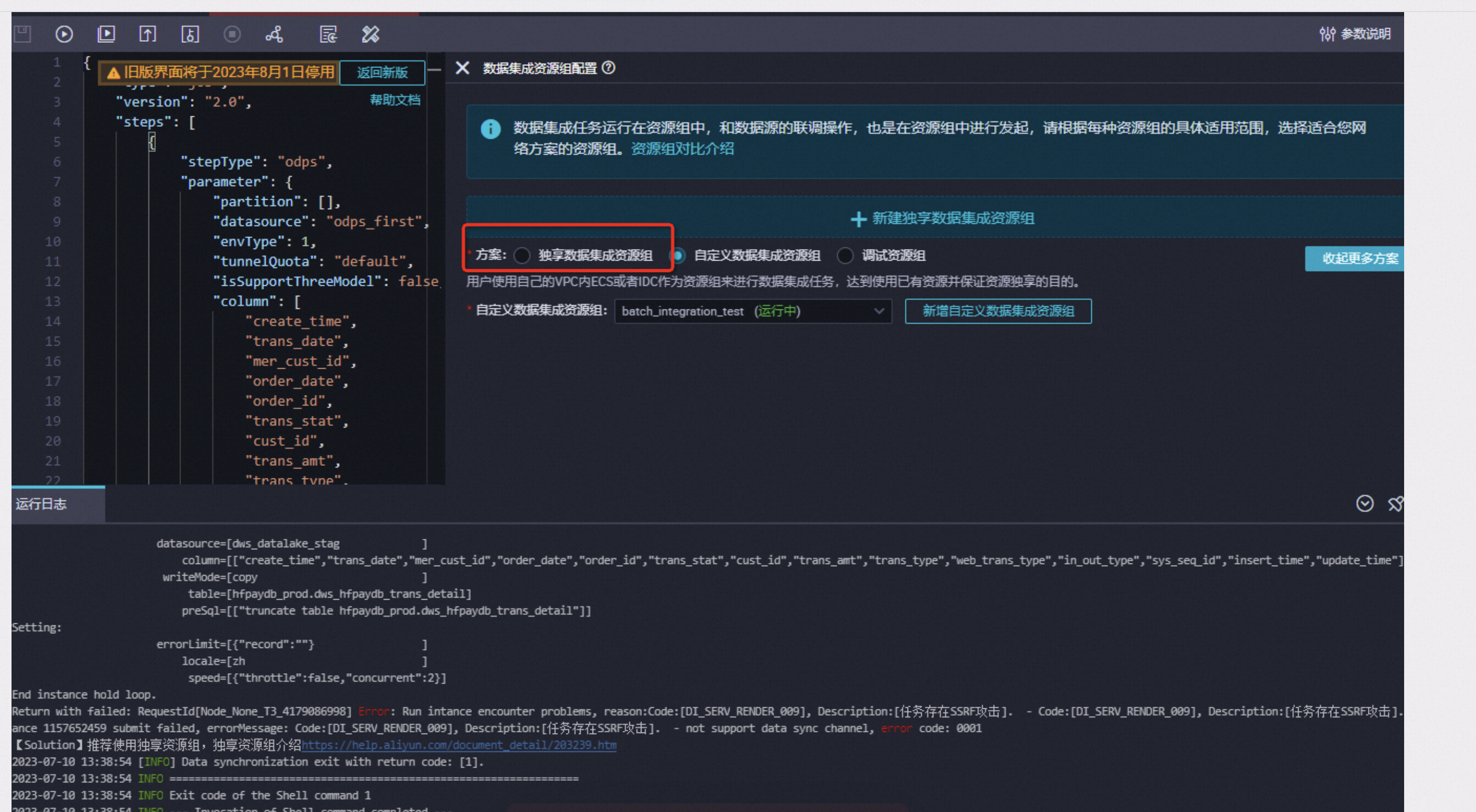Click the help question mark next to panel title

coord(609,67)
